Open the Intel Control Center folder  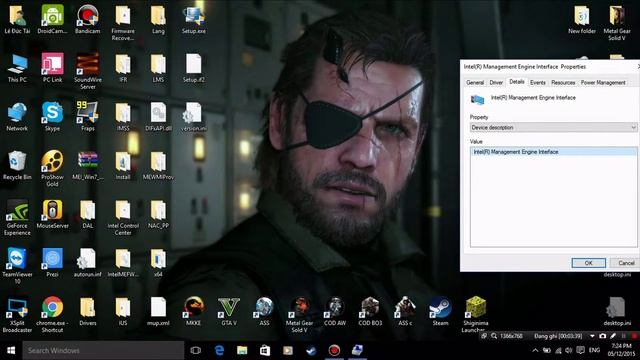coord(123,217)
